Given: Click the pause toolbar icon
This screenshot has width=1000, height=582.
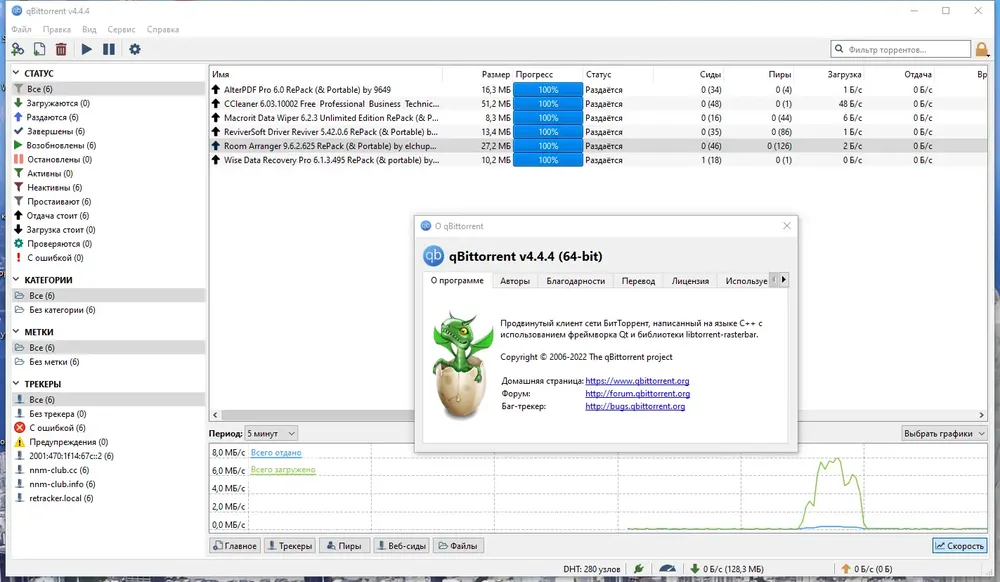Looking at the screenshot, I should 109,49.
